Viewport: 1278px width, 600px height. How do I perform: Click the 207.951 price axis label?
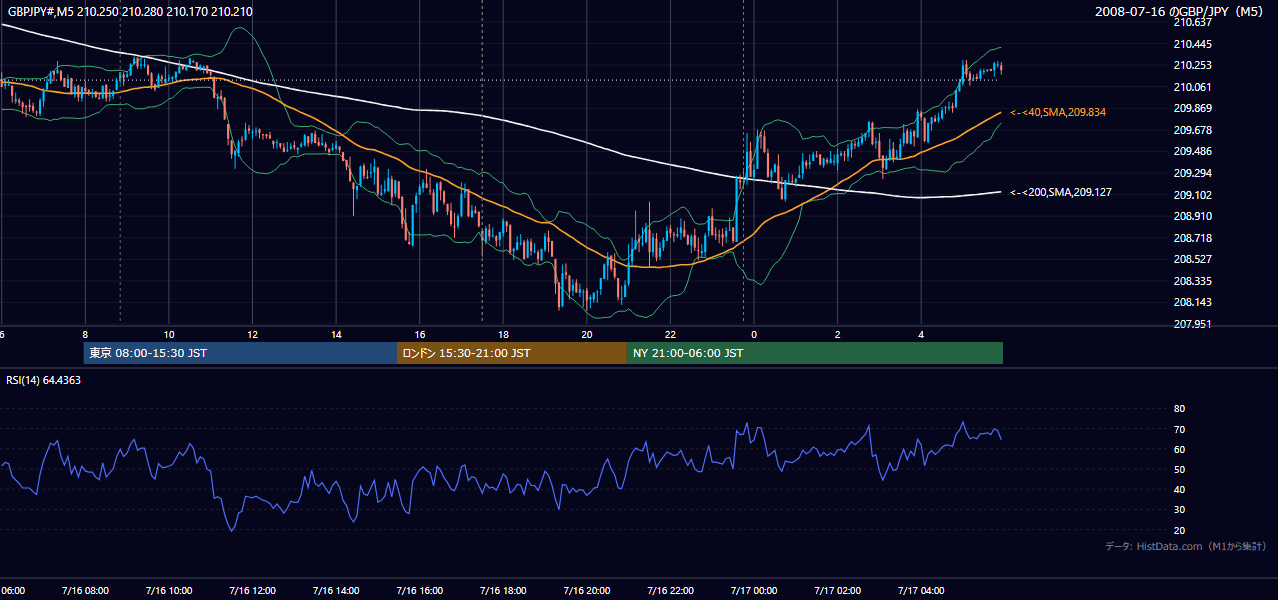[x=1192, y=324]
